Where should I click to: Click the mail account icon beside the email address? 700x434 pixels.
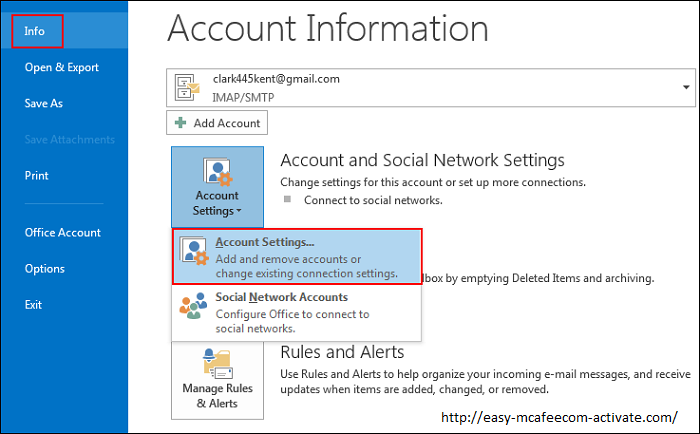pos(187,88)
